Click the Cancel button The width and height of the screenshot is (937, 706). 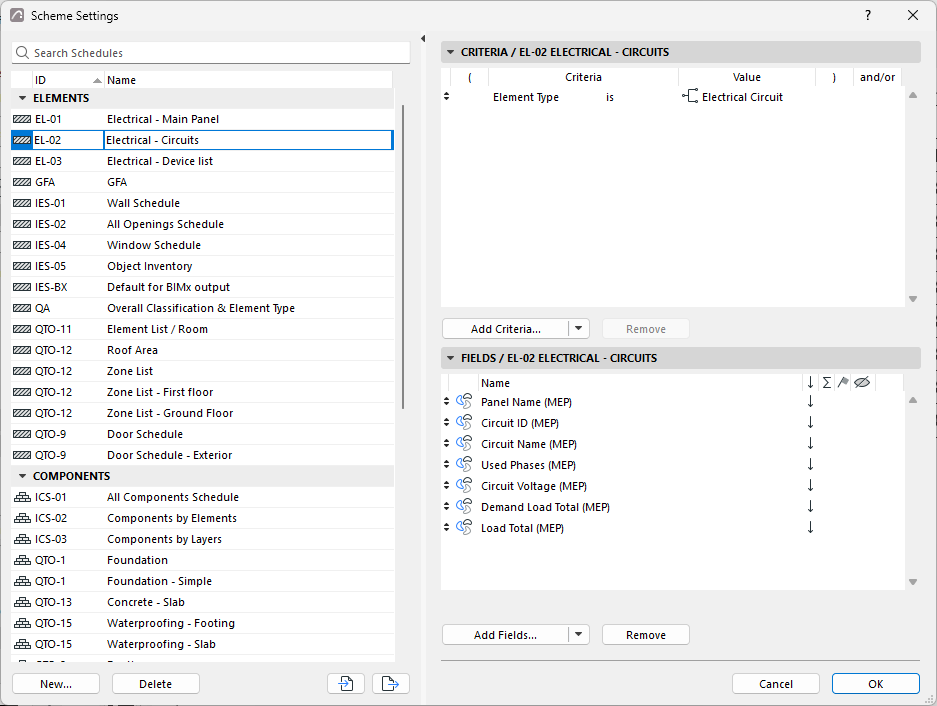pyautogui.click(x=776, y=683)
